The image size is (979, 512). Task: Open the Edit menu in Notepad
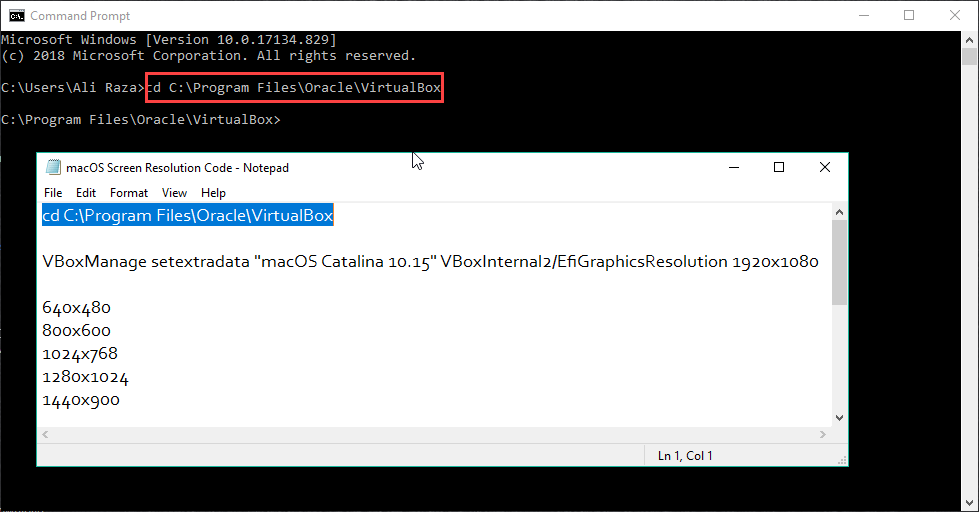click(x=86, y=193)
